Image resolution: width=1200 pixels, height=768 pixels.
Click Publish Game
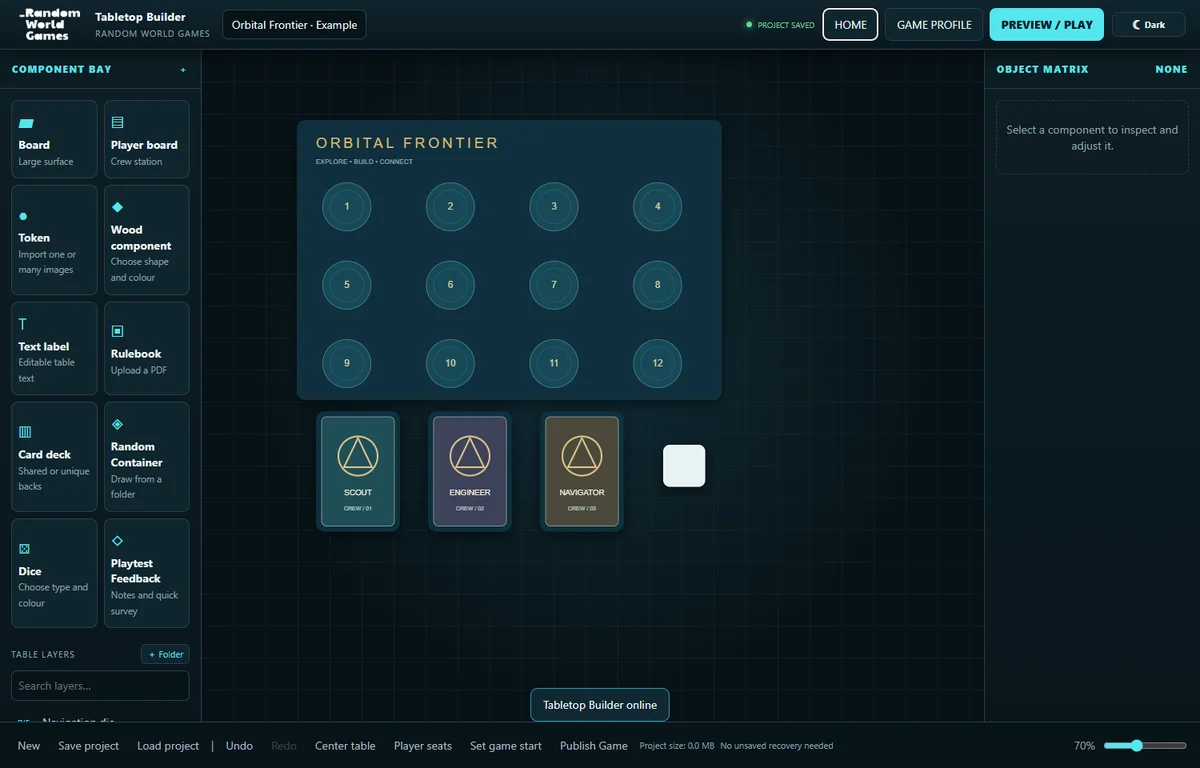(x=594, y=746)
